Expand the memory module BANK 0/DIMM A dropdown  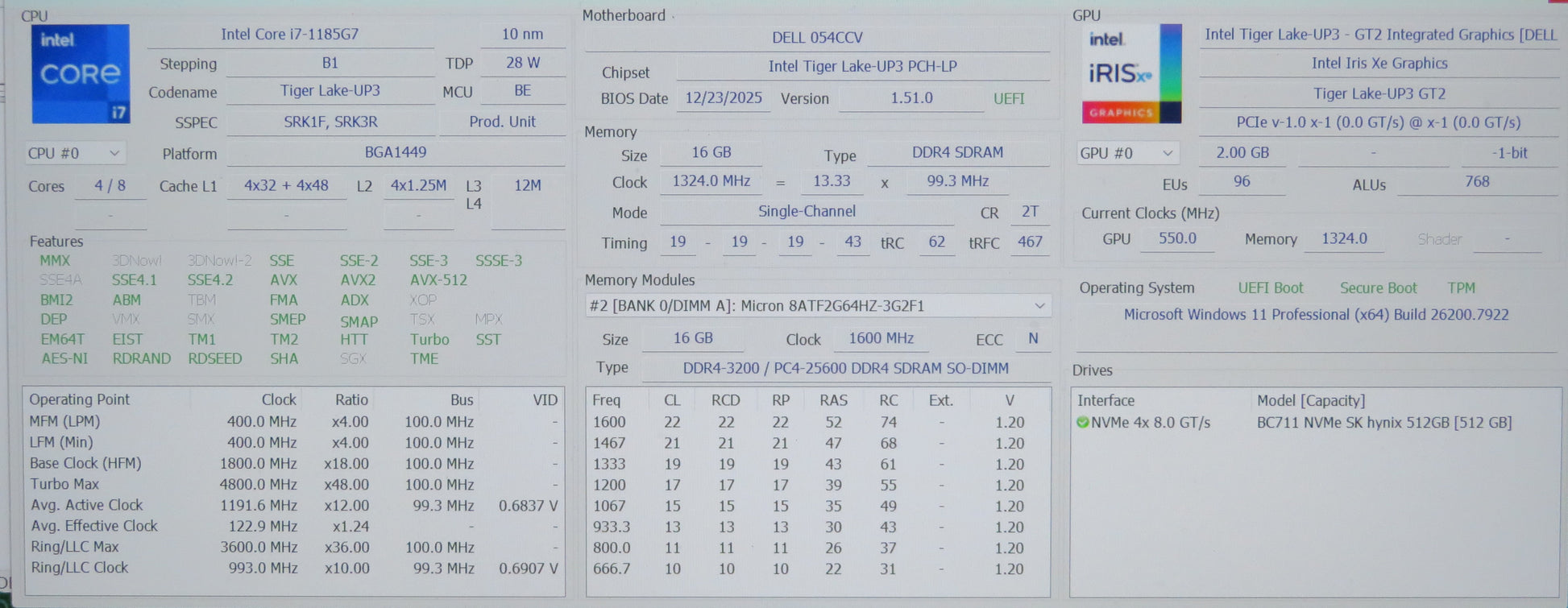point(1039,306)
